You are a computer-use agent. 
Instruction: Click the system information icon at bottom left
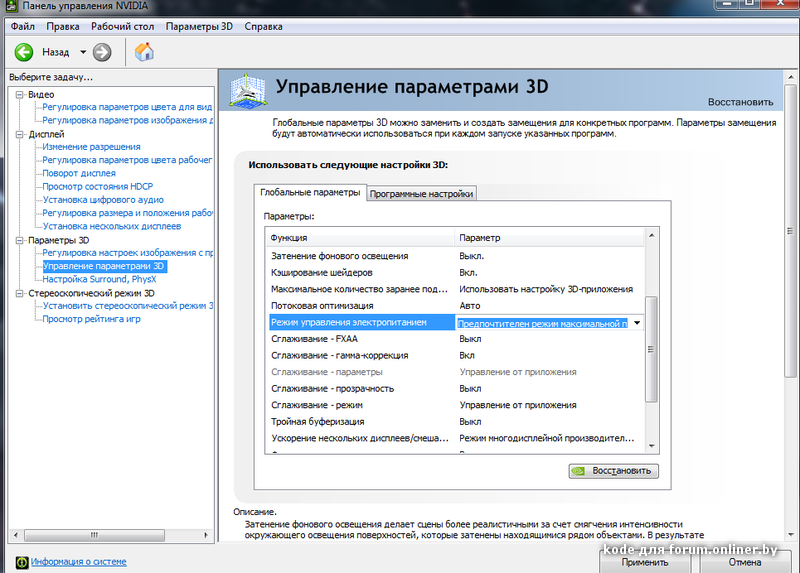click(x=20, y=562)
